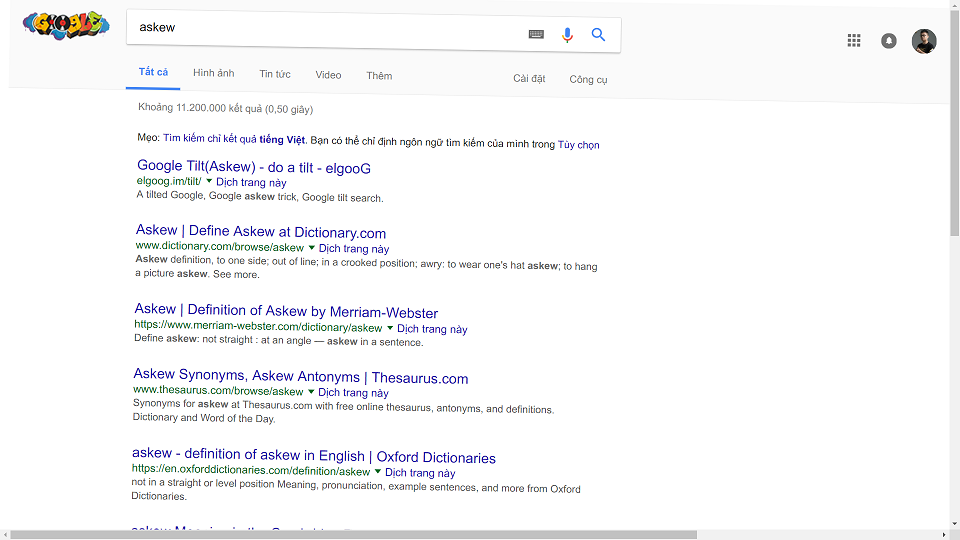Screen dimensions: 960x540
Task: Click snippet 'Define askew: not straight'
Action: click(x=279, y=340)
